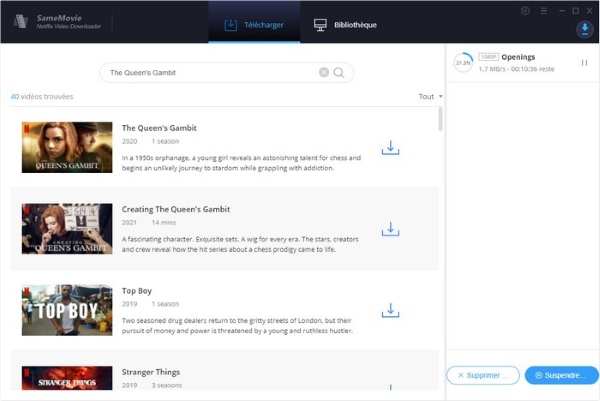
Task: Pause the Openings download
Action: pos(584,62)
